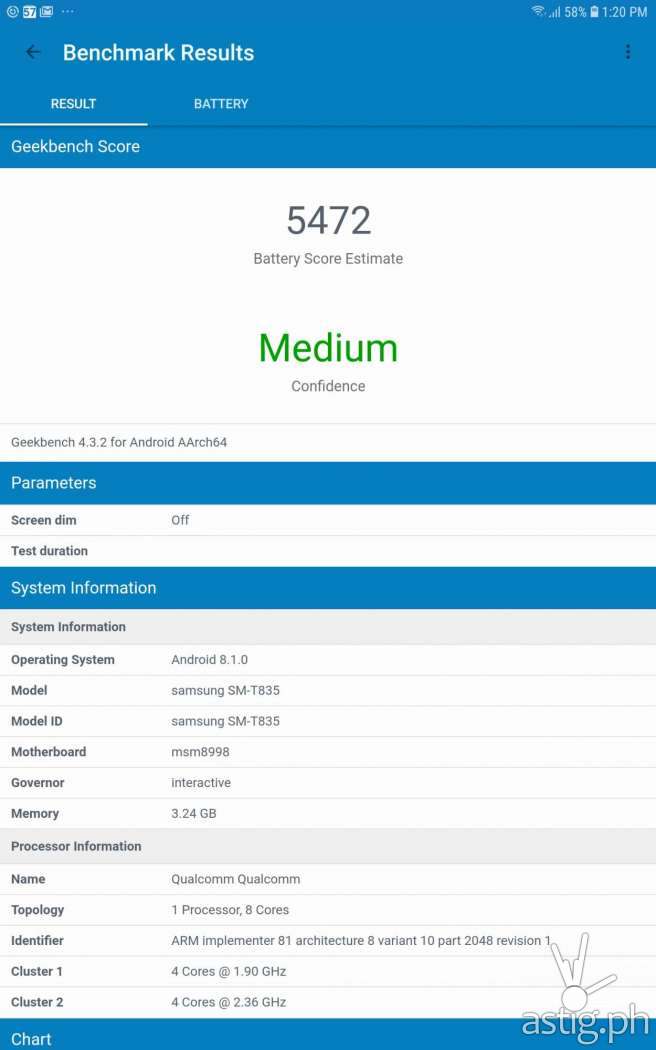Tap the Operating System label
The image size is (656, 1050).
click(x=63, y=660)
